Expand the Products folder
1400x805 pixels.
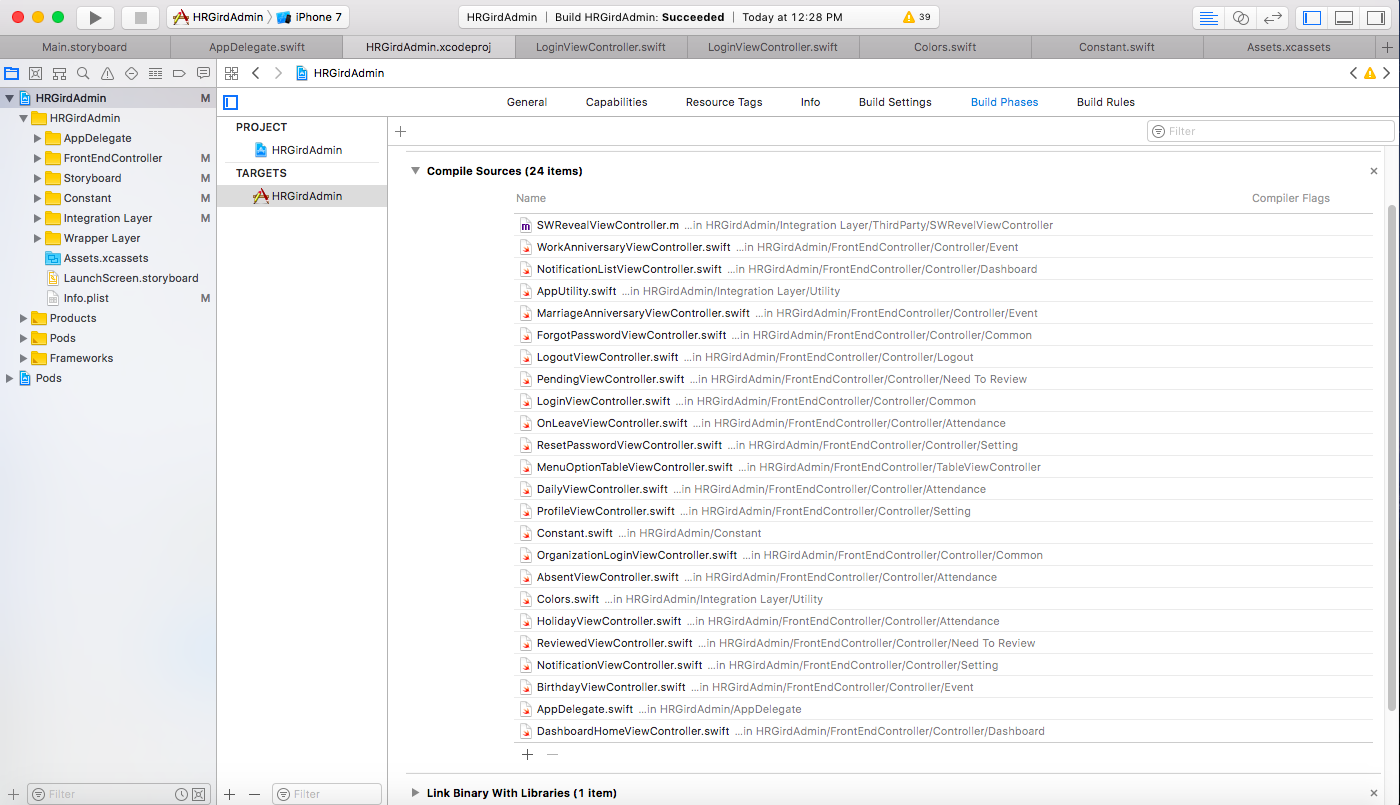[x=24, y=318]
